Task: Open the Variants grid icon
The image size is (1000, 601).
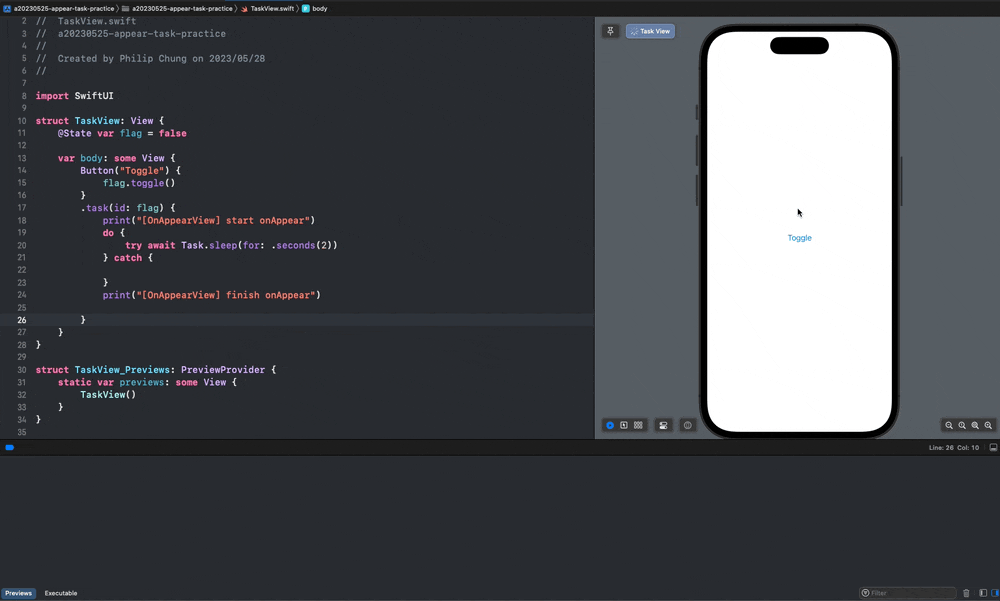Action: pyautogui.click(x=638, y=426)
